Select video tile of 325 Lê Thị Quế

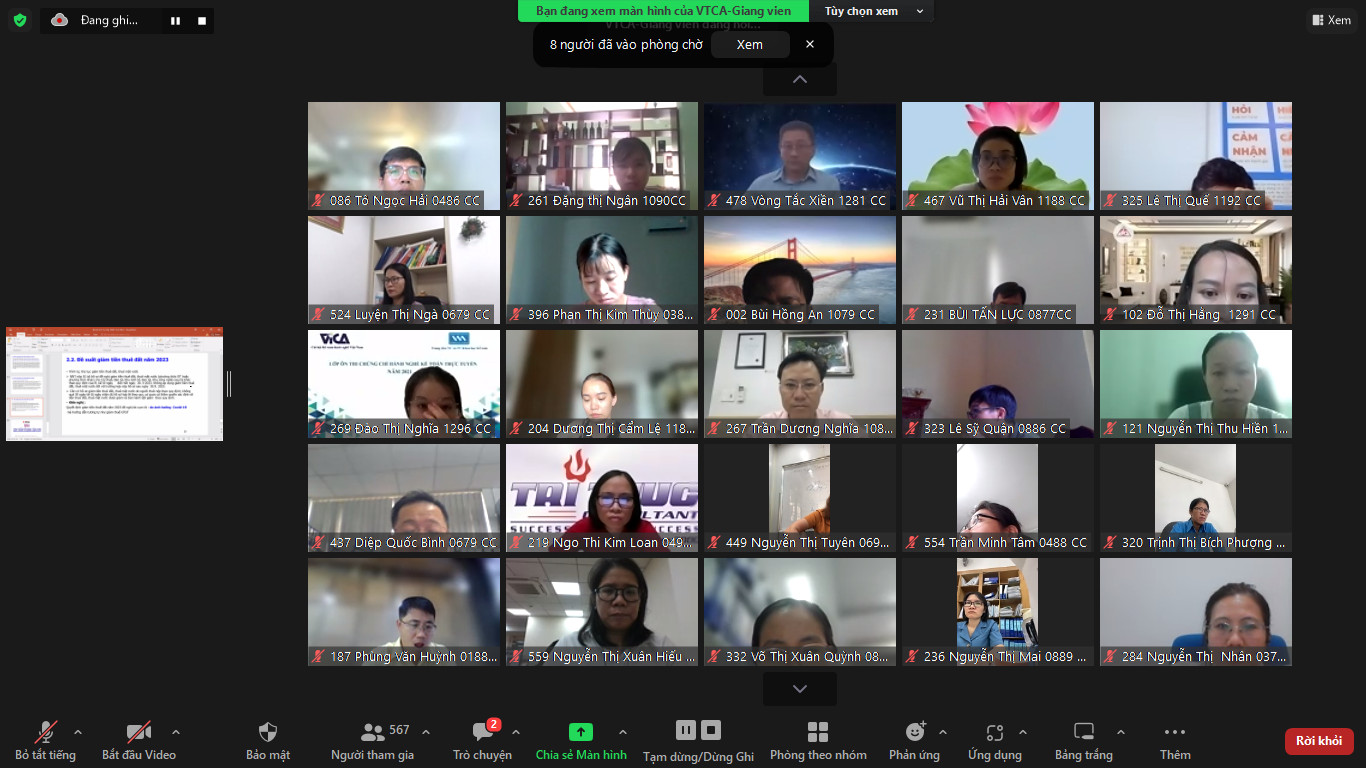(1196, 156)
